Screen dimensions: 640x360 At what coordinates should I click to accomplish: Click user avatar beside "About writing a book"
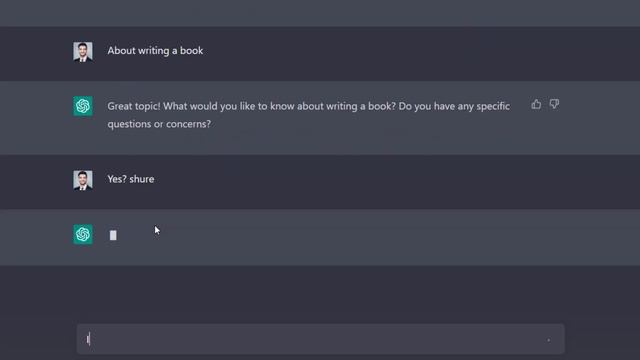[83, 52]
